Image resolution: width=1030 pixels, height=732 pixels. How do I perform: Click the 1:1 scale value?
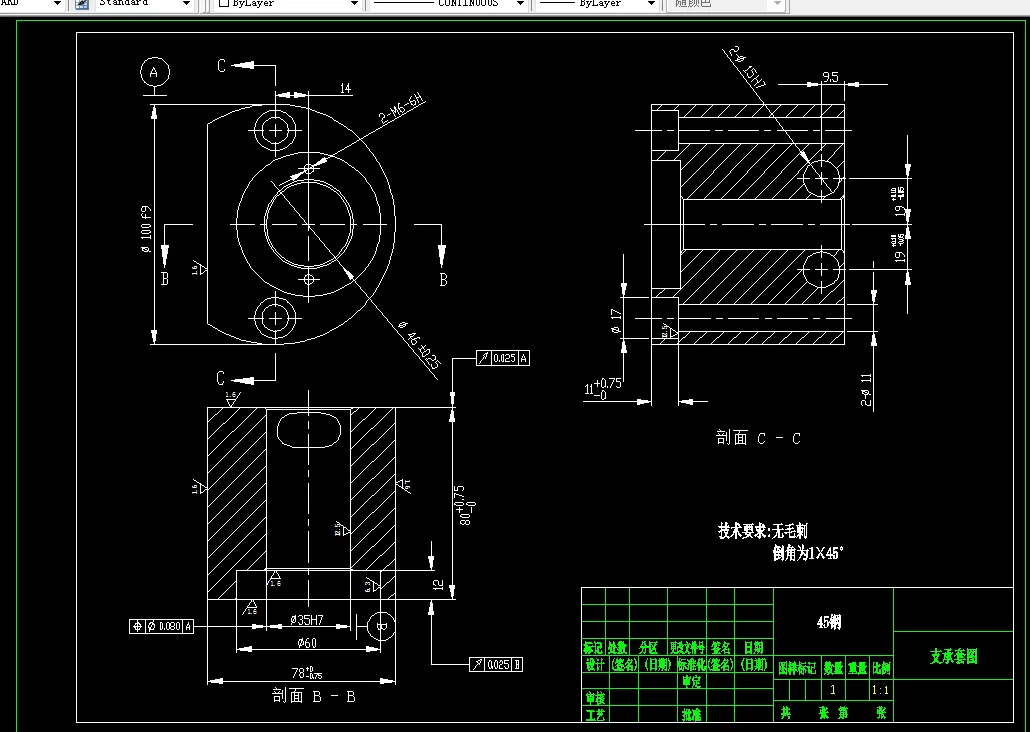(x=880, y=690)
